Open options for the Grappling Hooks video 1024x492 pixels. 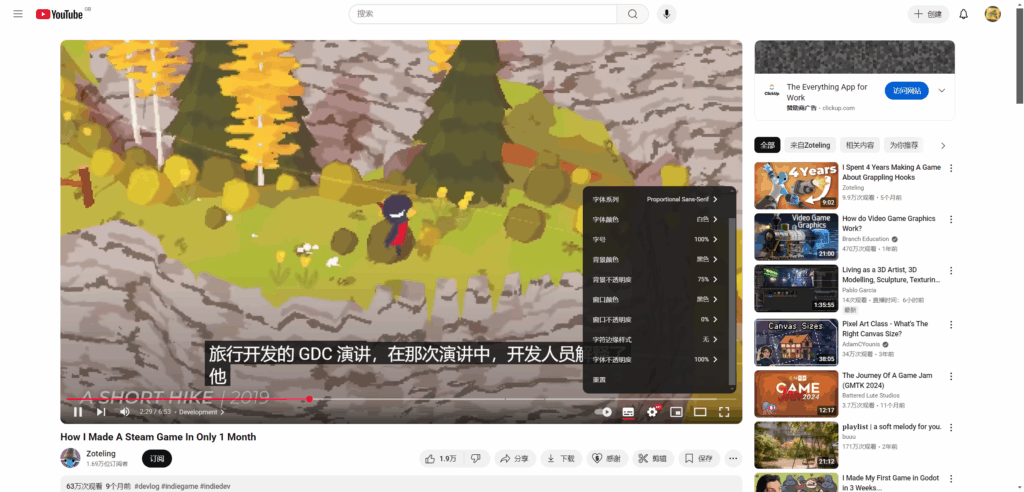pos(951,168)
